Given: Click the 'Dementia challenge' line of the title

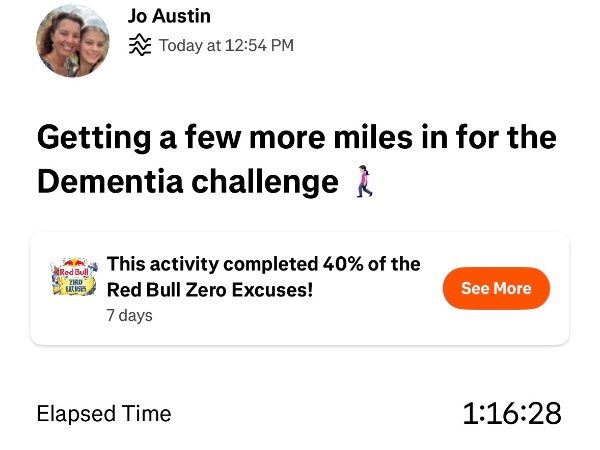Looking at the screenshot, I should pyautogui.click(x=188, y=182).
